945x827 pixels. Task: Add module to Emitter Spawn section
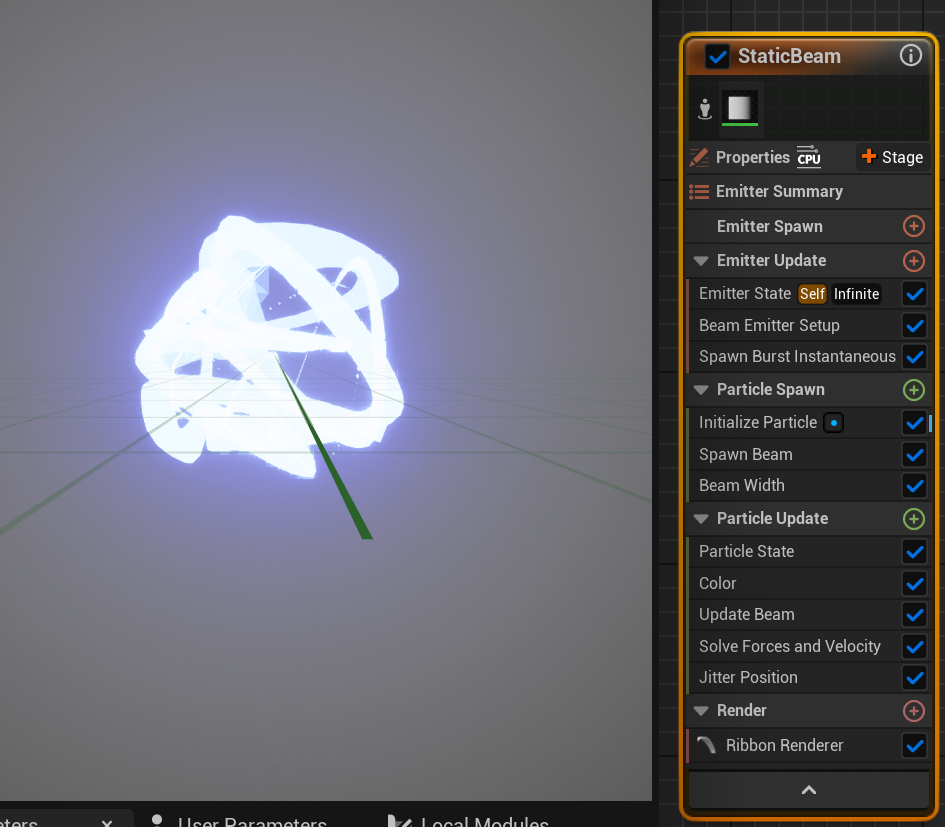tap(913, 226)
